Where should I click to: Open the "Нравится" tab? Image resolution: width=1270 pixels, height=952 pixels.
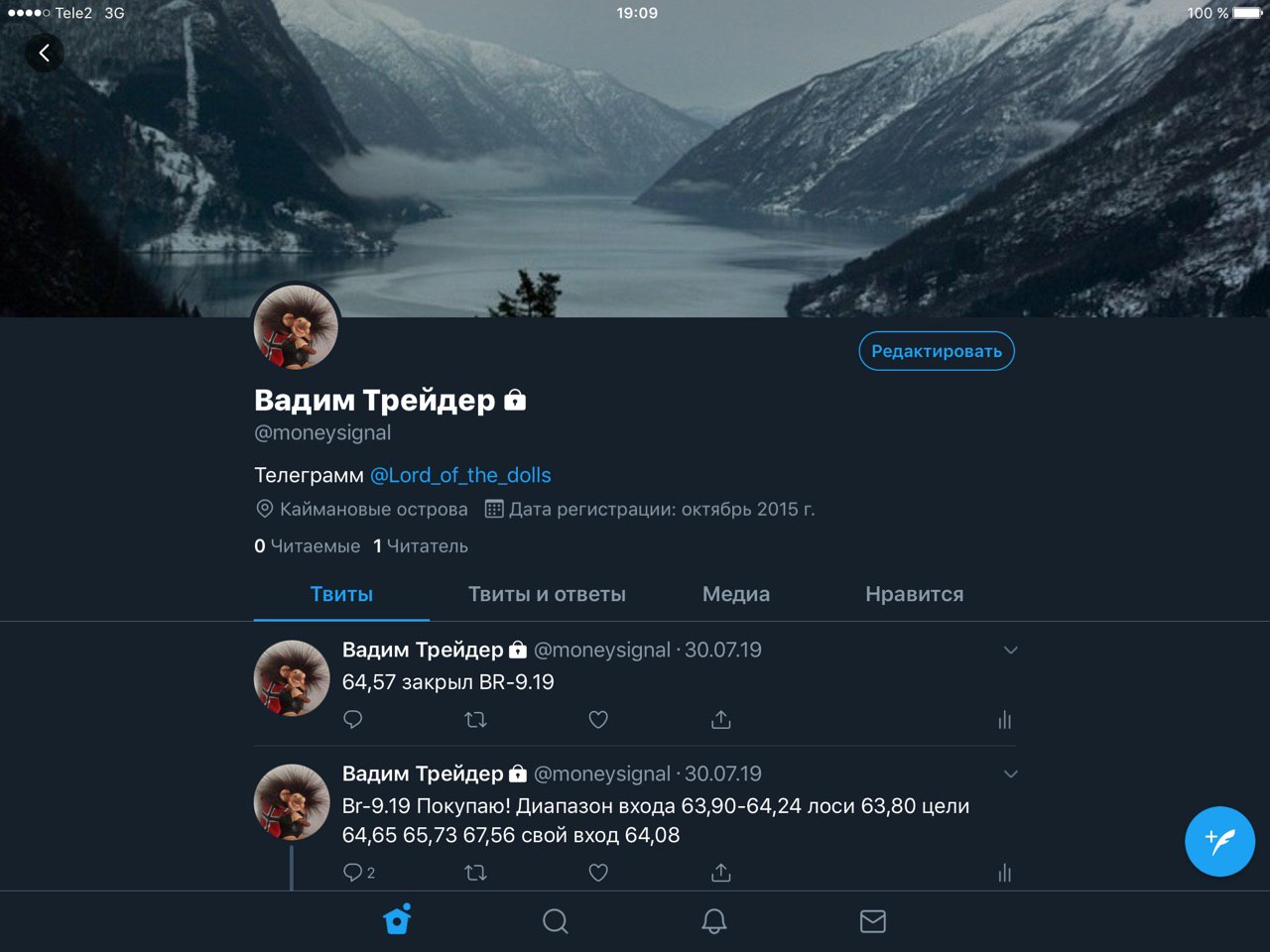pyautogui.click(x=915, y=594)
